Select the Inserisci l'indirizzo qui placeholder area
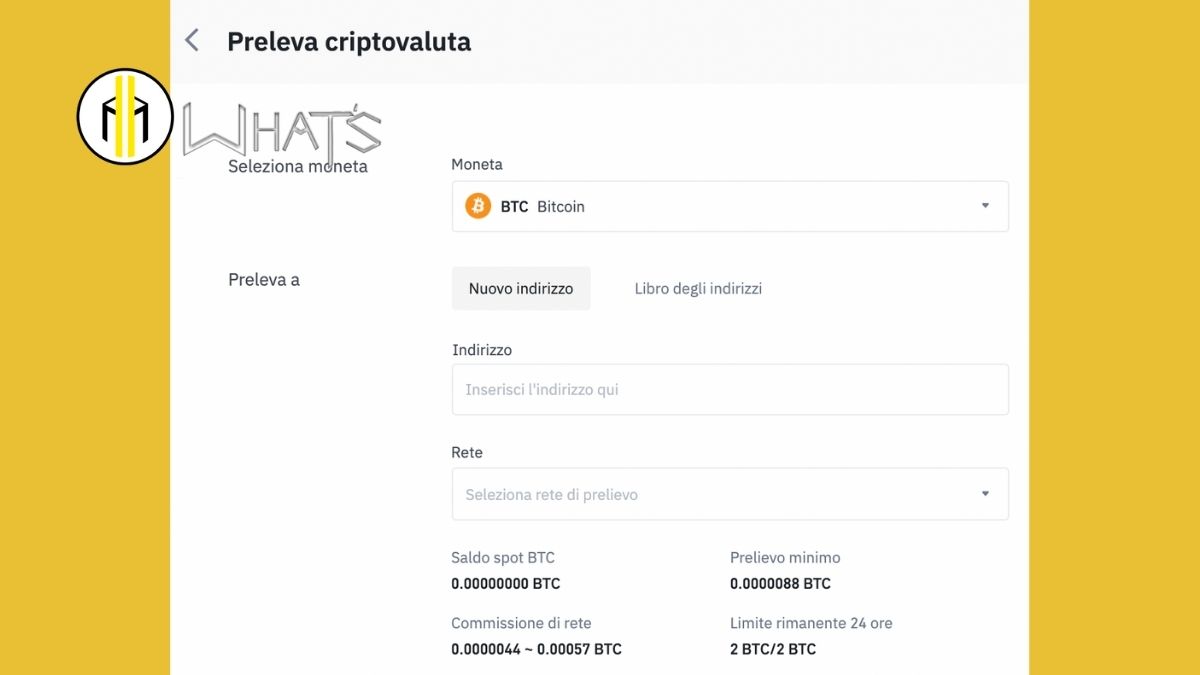Screen dimensions: 1200x675 coord(542,390)
